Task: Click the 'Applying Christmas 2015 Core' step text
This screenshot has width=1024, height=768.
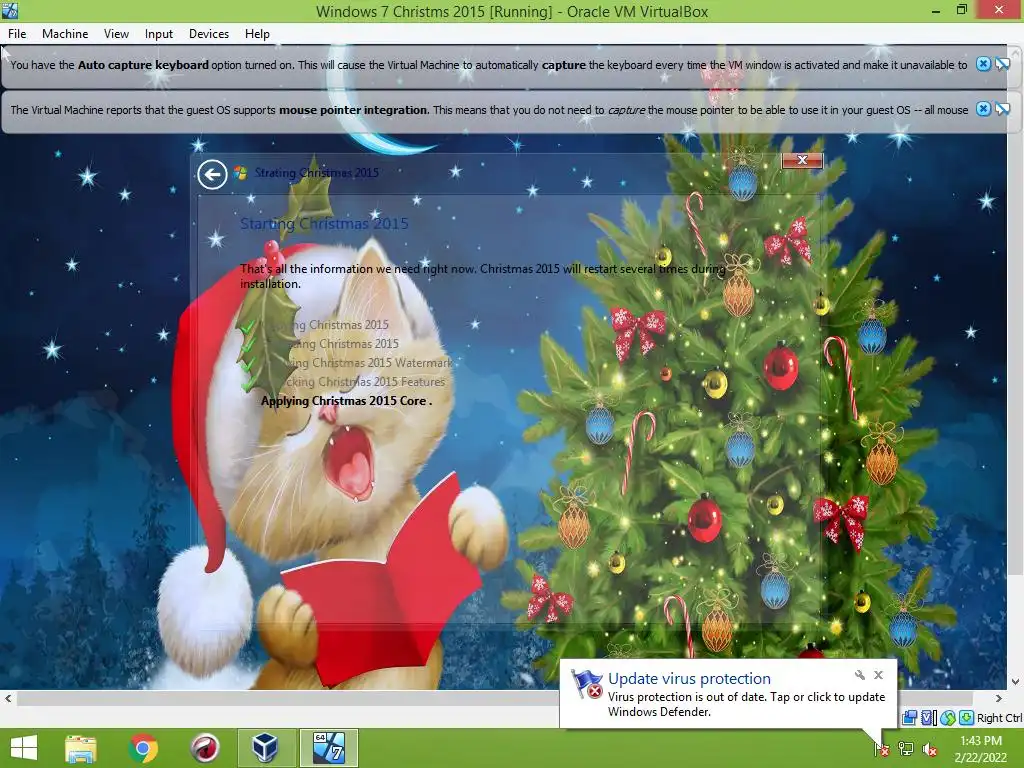Action: tap(346, 401)
